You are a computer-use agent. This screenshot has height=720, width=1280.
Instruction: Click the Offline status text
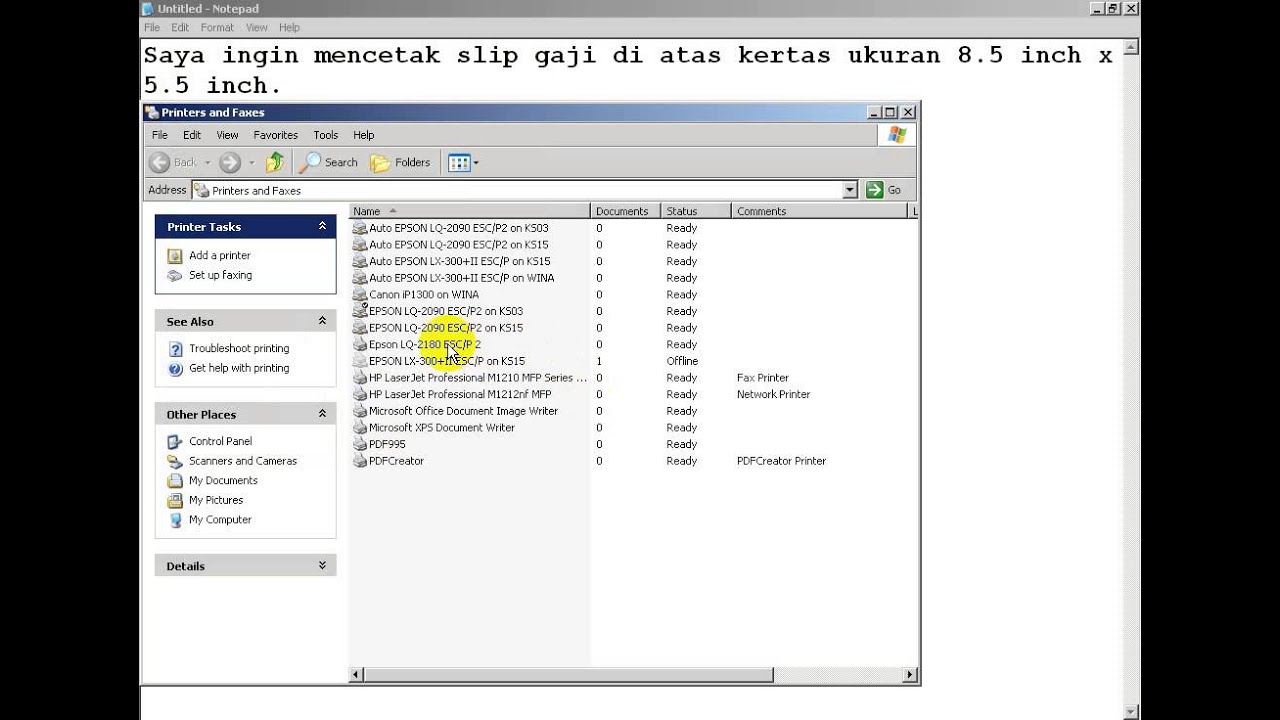tap(682, 361)
